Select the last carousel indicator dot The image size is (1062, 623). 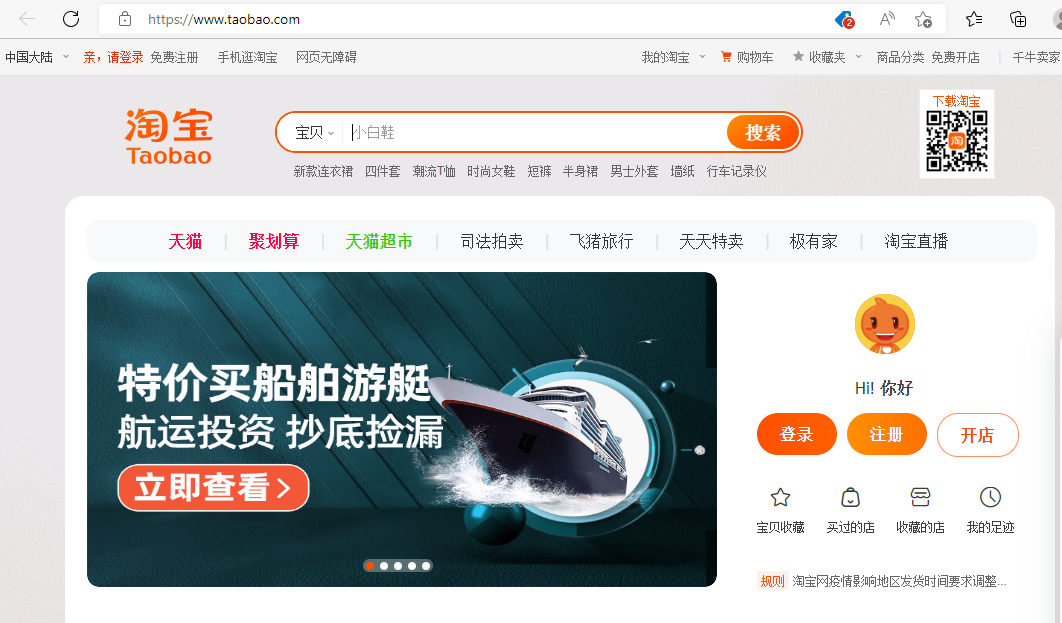pos(426,566)
